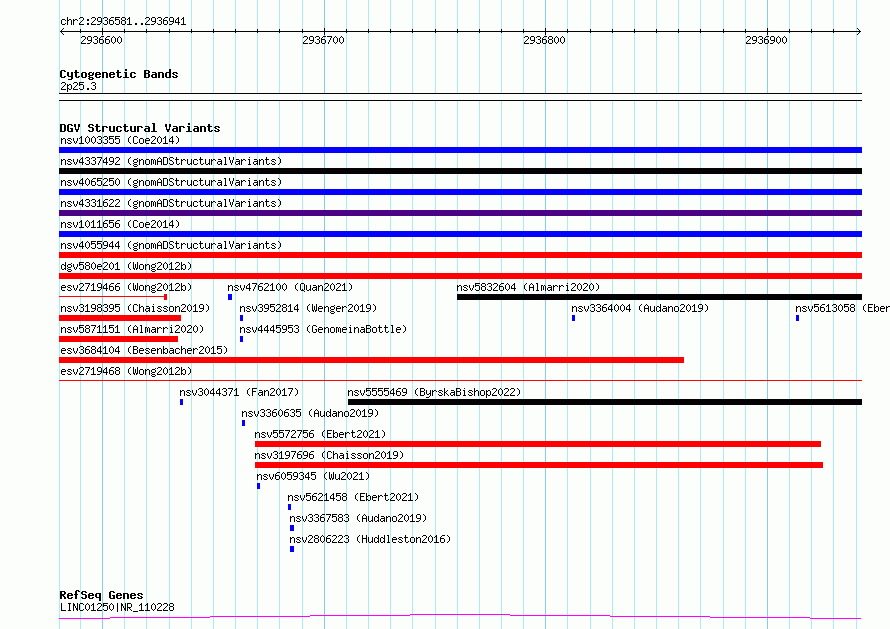Open nsv3198395 (Chaisson2019) label
The height and width of the screenshot is (629, 890).
[x=135, y=308]
